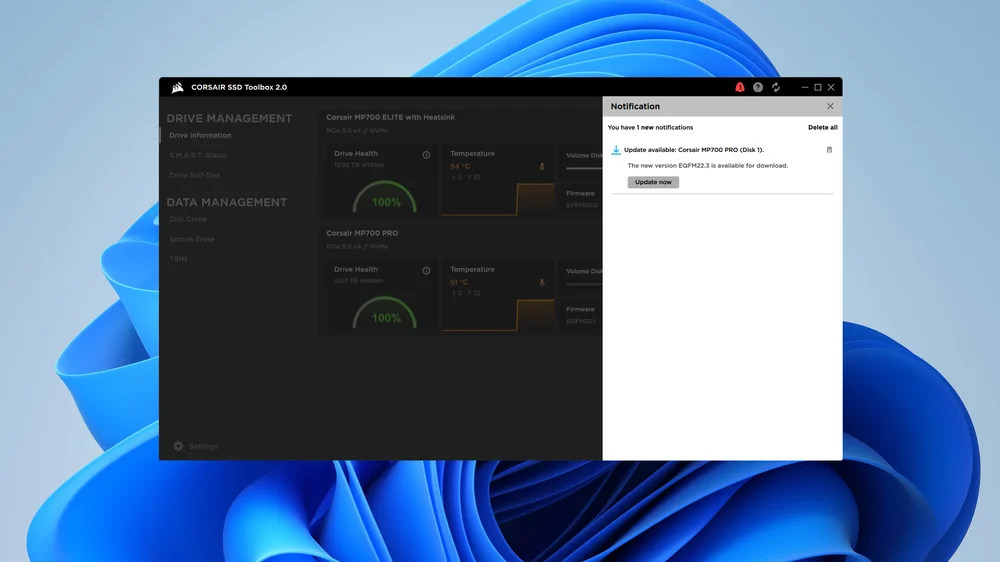Screen dimensions: 1000x562
Task: Click the MP700 ELITE 100% health gauge
Action: coord(385,197)
